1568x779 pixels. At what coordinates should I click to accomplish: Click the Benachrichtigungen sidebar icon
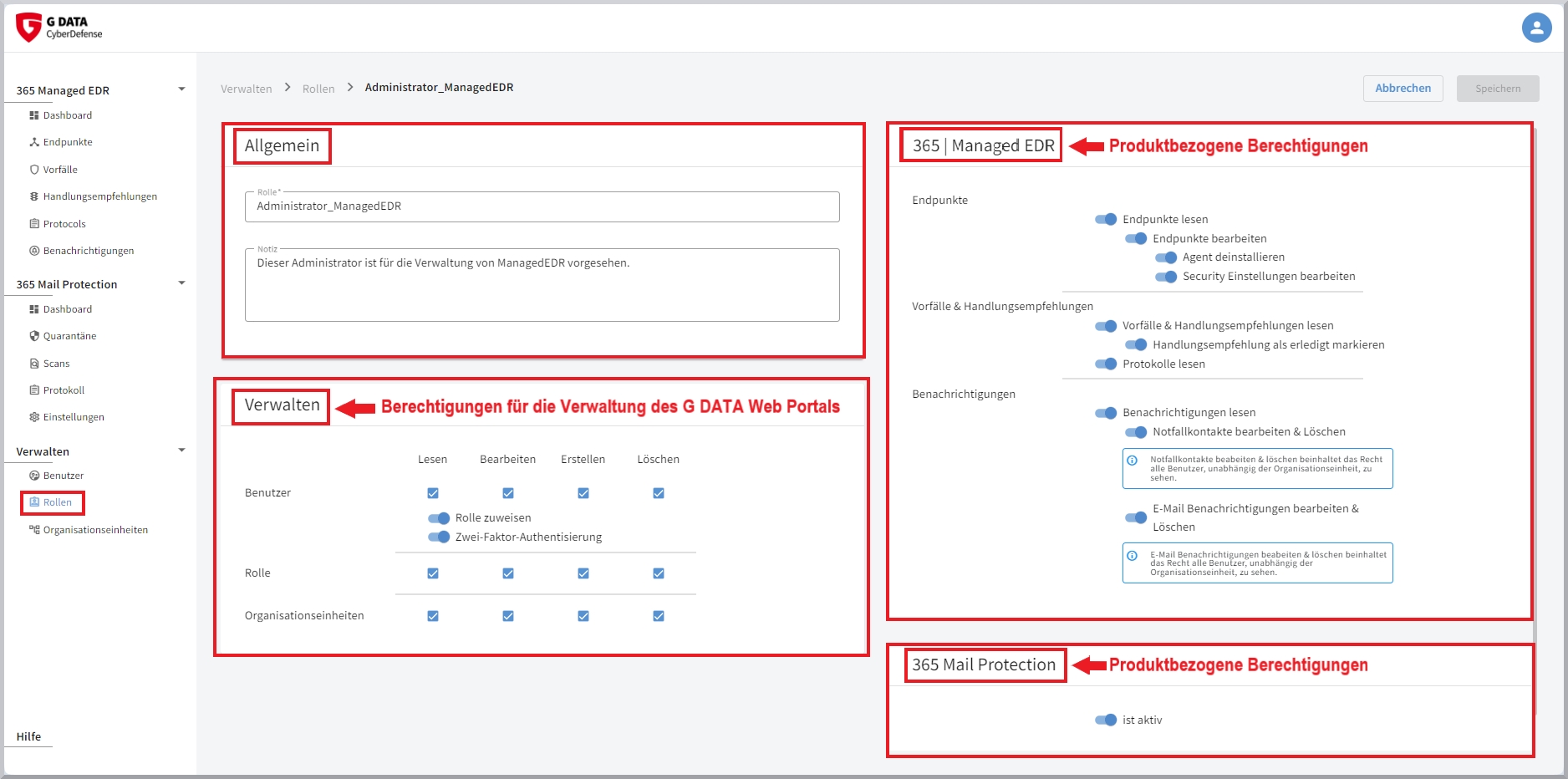[34, 251]
